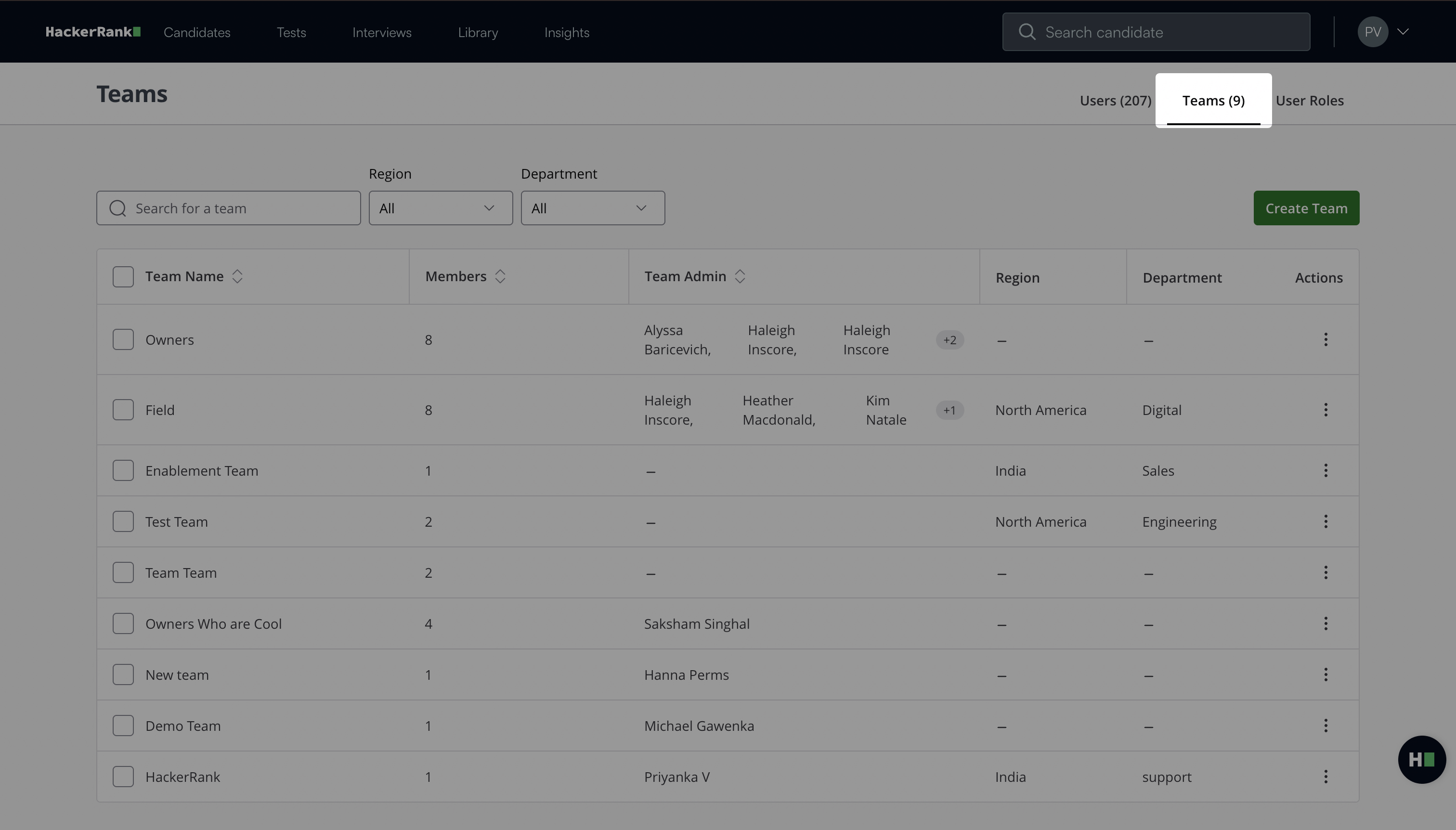Click the HackerRank help widget icon

(1421, 759)
